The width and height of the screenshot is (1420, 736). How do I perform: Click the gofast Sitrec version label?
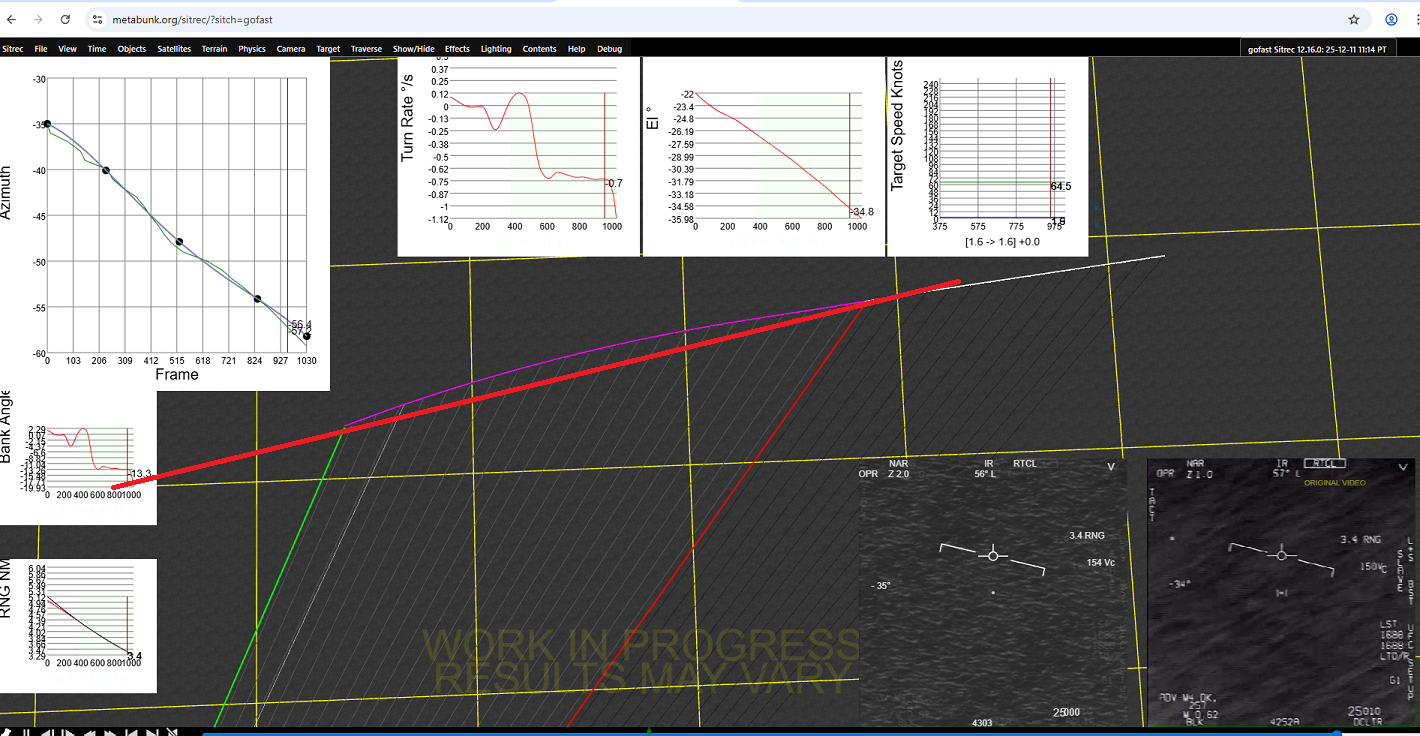point(1317,49)
